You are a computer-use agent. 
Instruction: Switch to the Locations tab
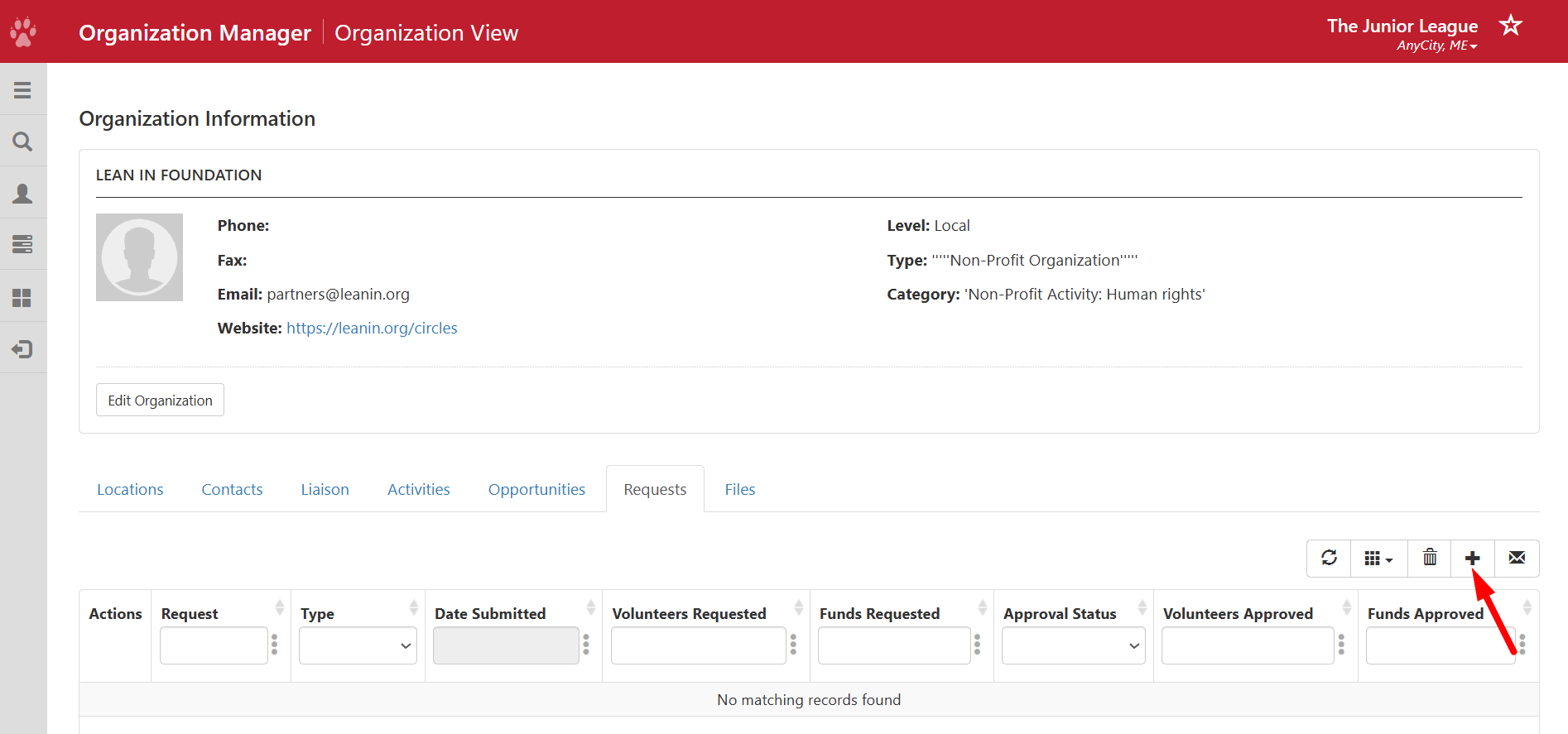click(130, 489)
